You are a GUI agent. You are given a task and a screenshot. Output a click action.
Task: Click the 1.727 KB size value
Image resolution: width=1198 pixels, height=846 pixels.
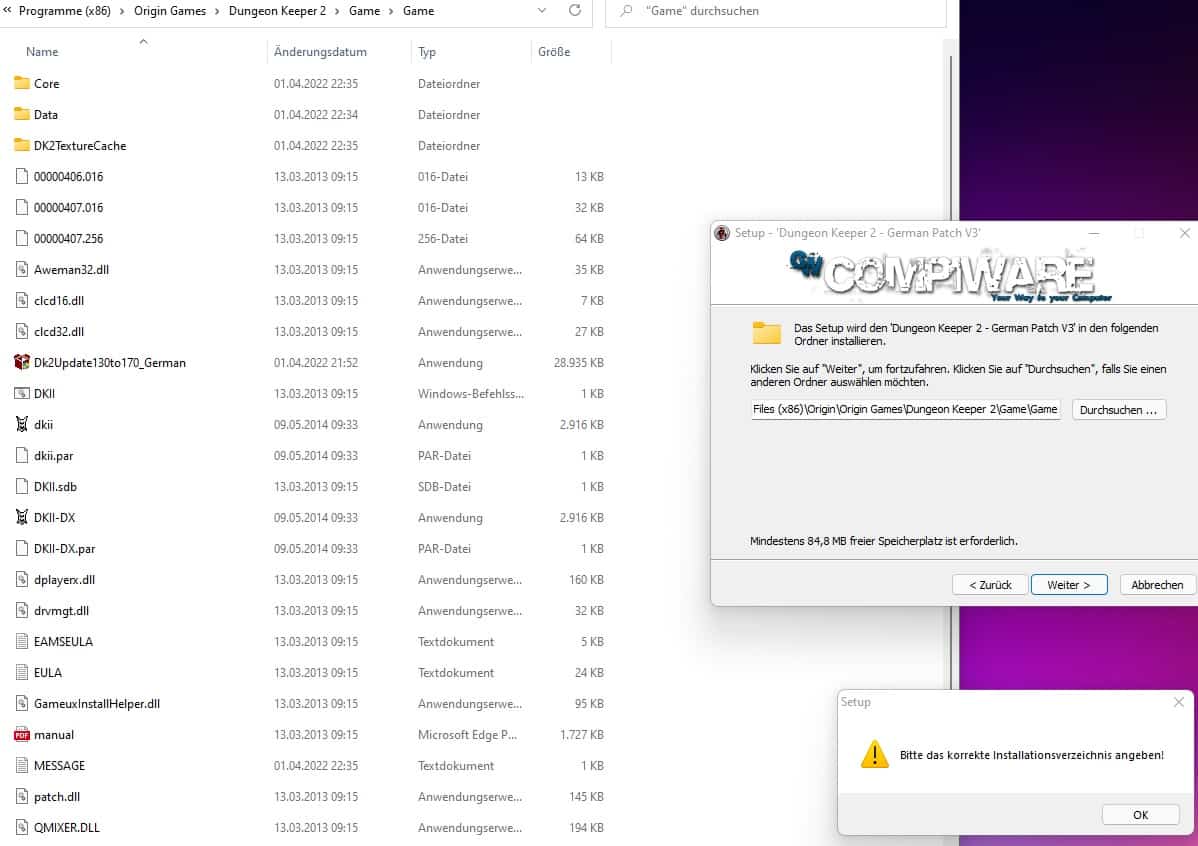(x=581, y=734)
